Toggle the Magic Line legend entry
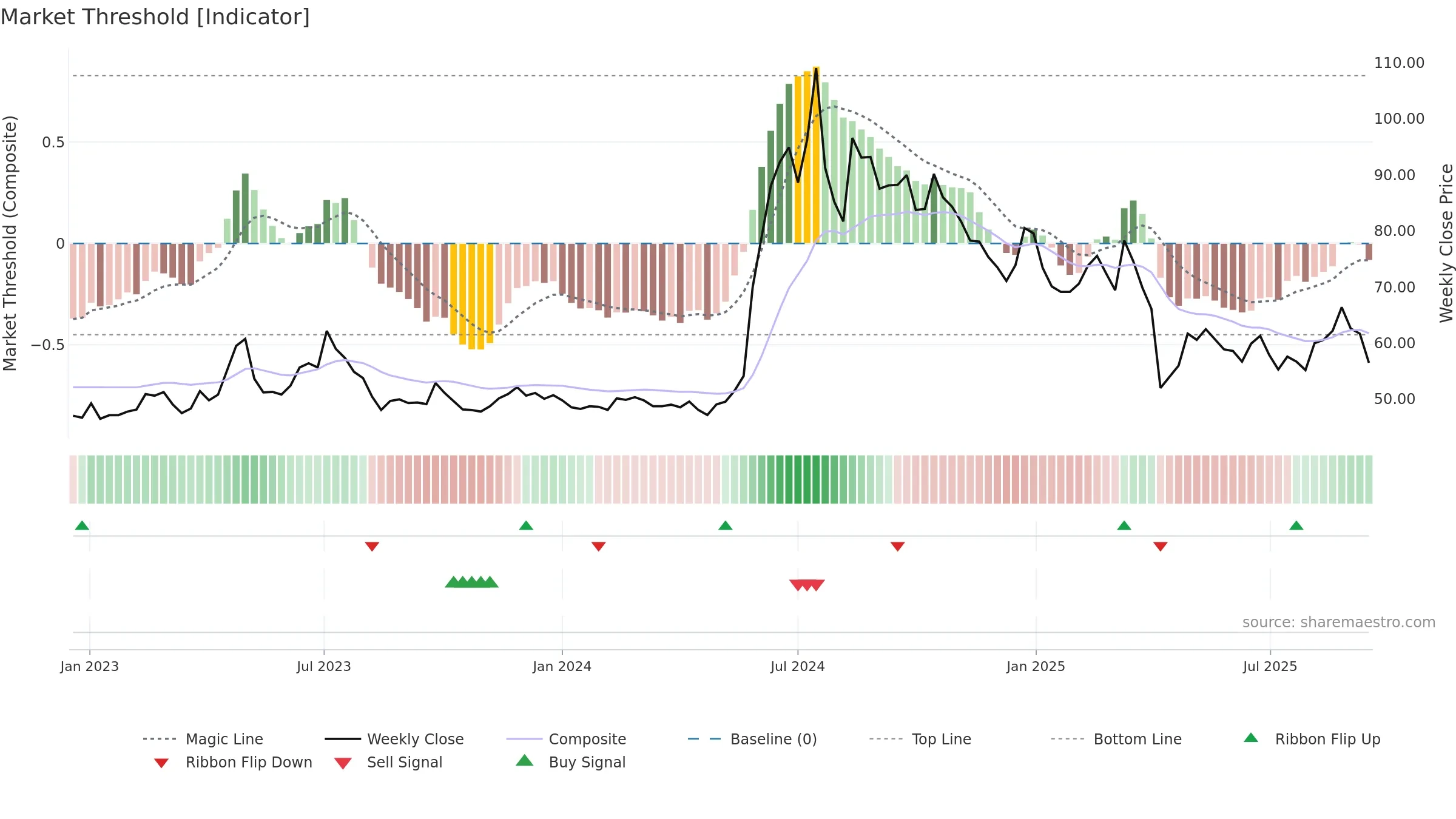Screen dimensions: 1456x819 point(203,739)
